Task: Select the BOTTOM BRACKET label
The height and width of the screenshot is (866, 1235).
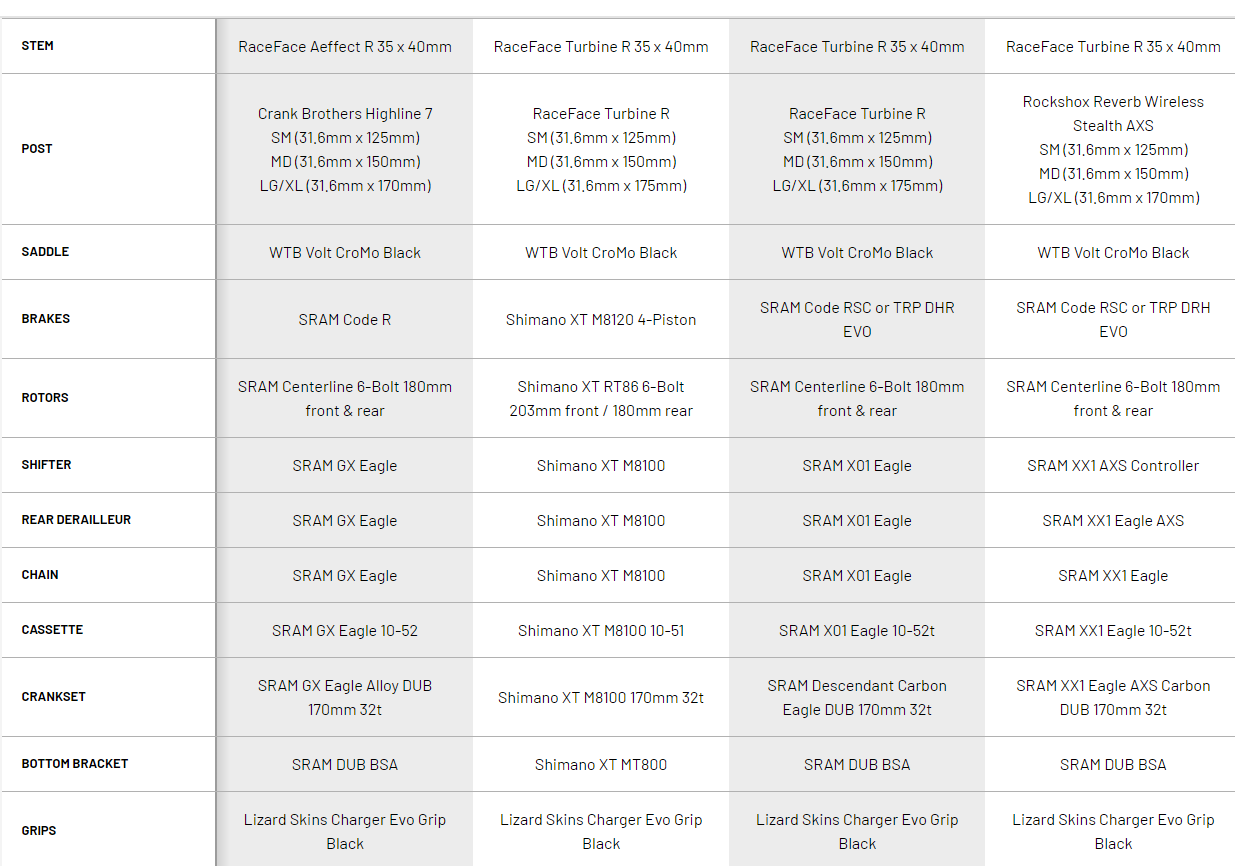Action: pyautogui.click(x=75, y=764)
